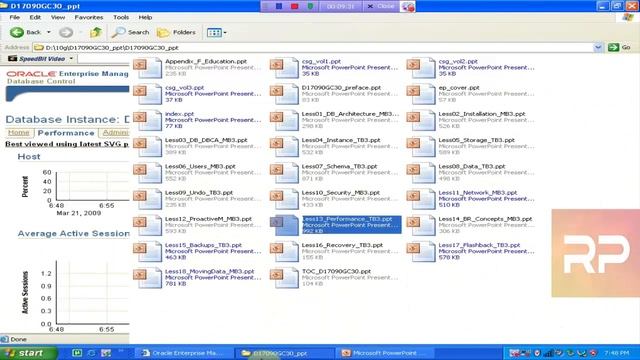Select Appendix_F_Education.ppt file icon

(x=148, y=68)
